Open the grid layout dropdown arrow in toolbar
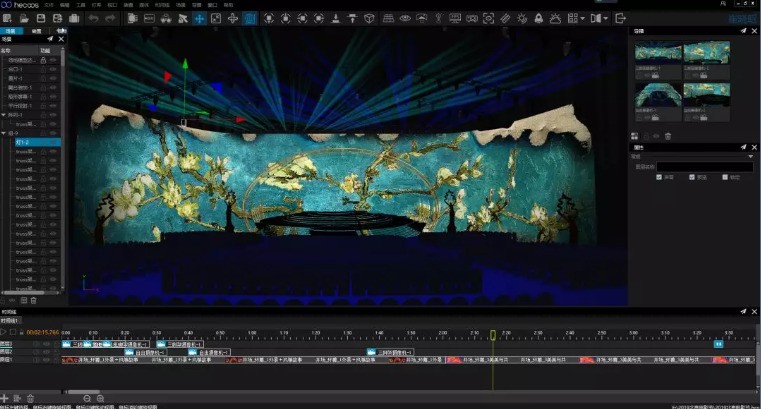This screenshot has width=761, height=409. tap(582, 18)
